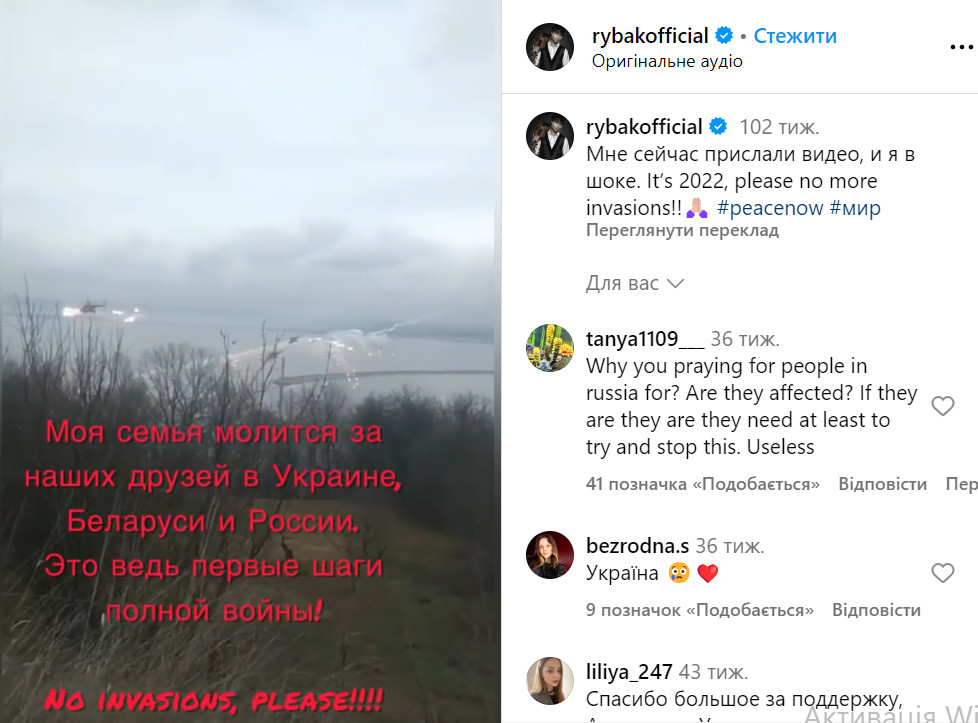Image resolution: width=978 pixels, height=723 pixels.
Task: Like bezrodna.s's comment with heart icon
Action: pyautogui.click(x=942, y=573)
